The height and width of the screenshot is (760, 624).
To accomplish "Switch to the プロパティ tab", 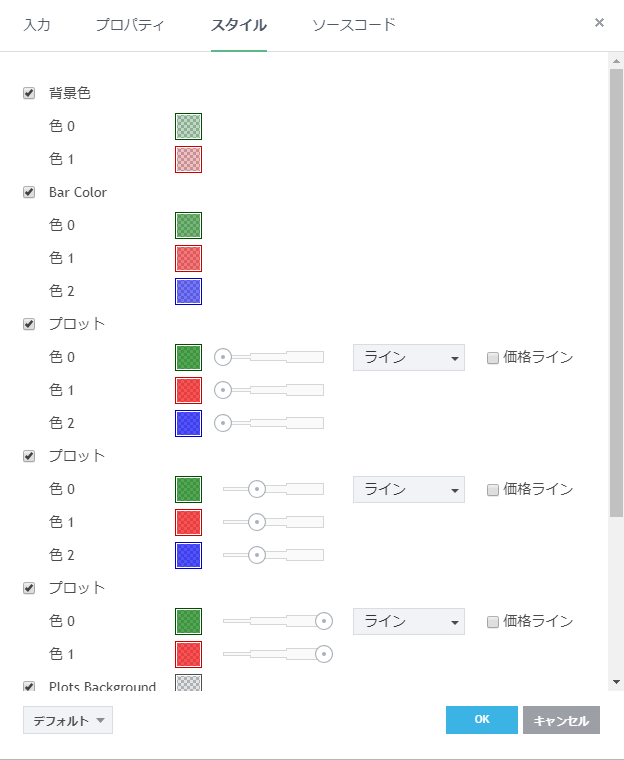I will pyautogui.click(x=130, y=25).
